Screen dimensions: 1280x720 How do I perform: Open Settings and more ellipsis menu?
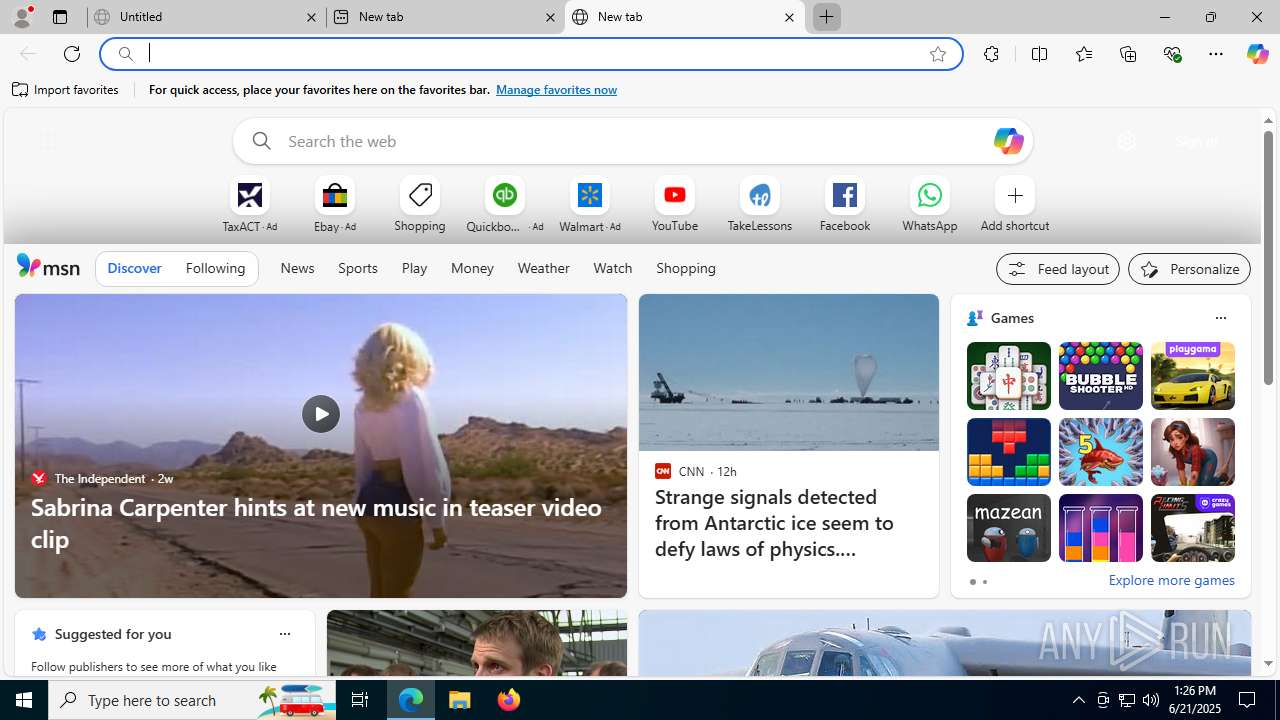pyautogui.click(x=1216, y=54)
